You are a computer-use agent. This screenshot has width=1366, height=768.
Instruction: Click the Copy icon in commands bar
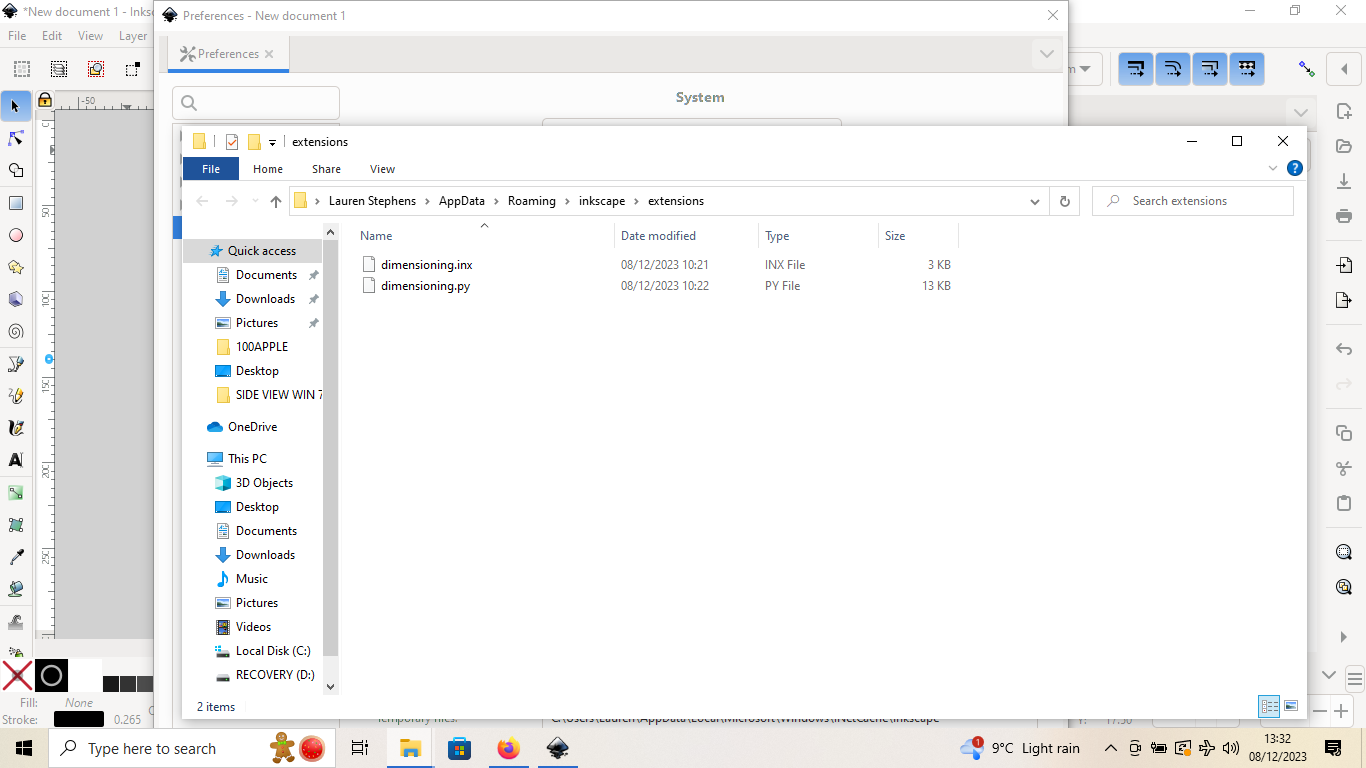click(x=1344, y=433)
